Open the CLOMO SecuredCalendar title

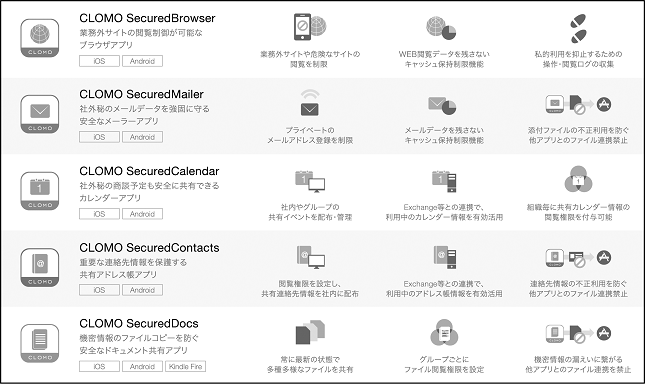click(x=149, y=171)
